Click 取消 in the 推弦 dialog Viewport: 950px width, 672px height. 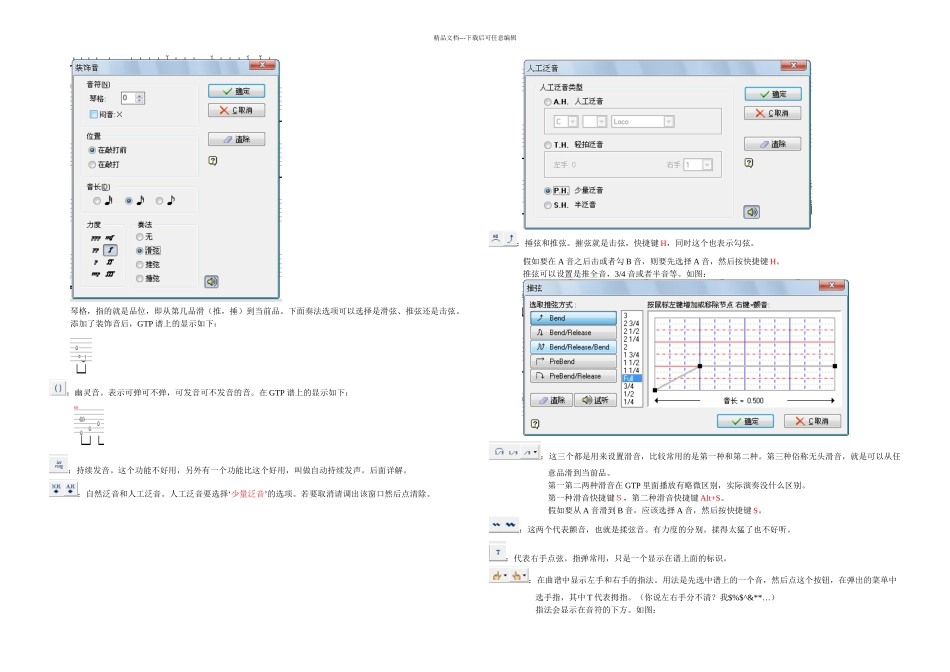(812, 421)
